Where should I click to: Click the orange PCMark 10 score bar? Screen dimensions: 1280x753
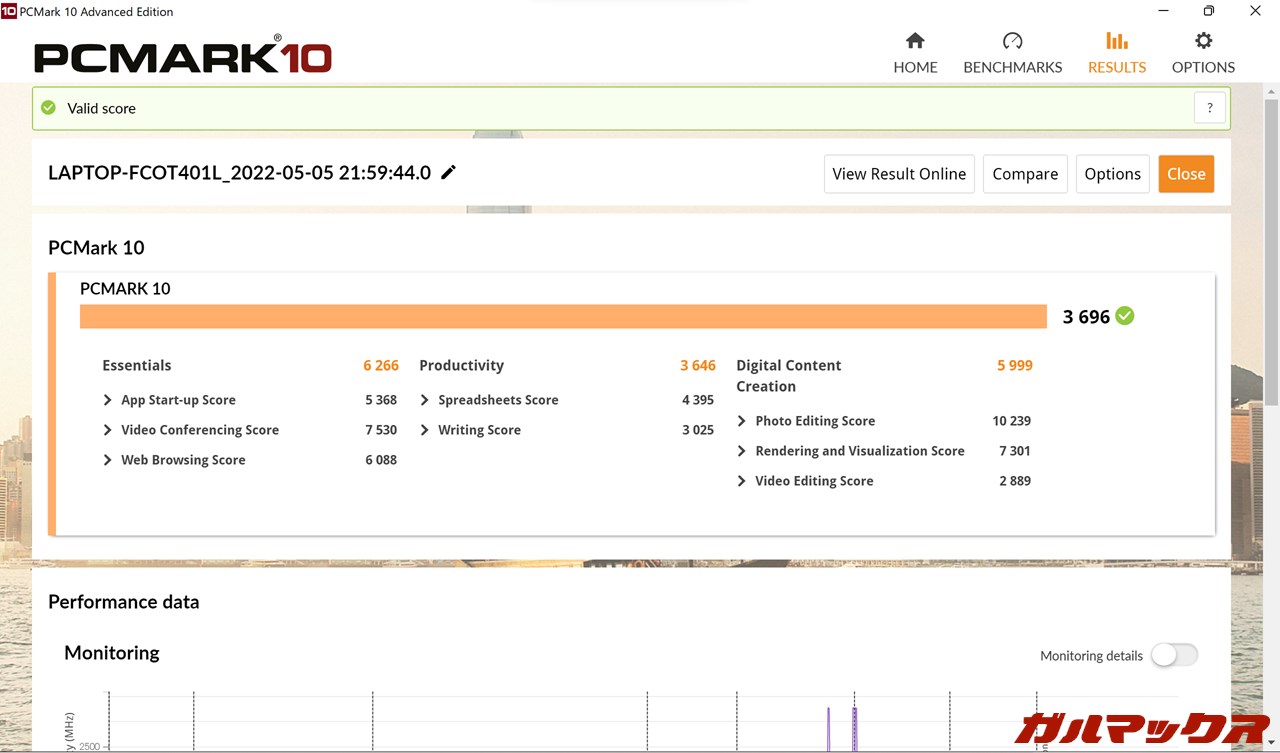(x=563, y=316)
